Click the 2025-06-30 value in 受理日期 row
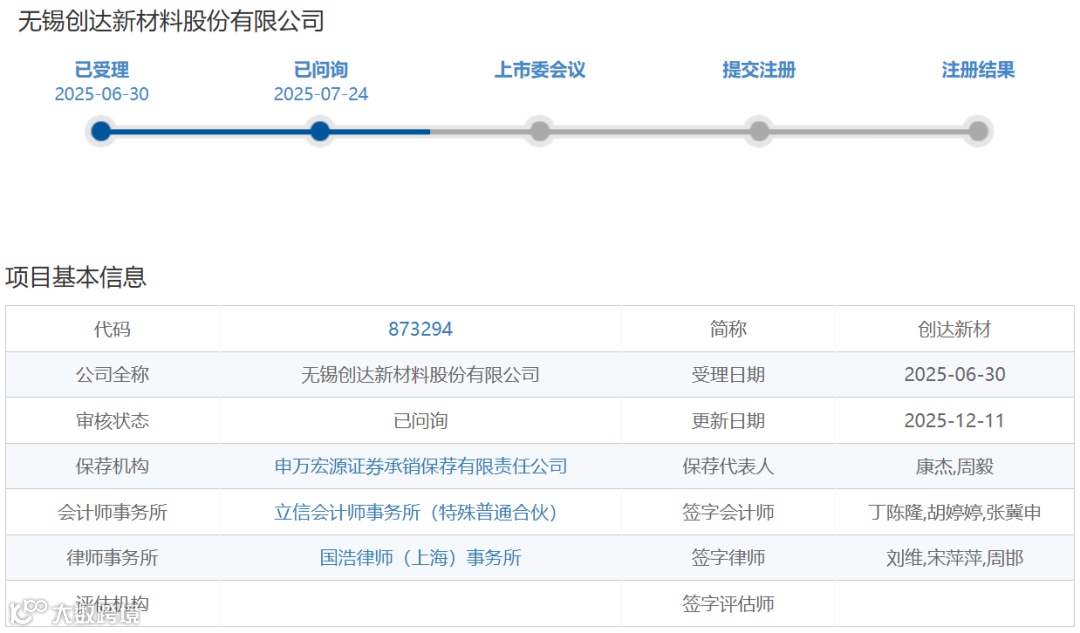 954,375
